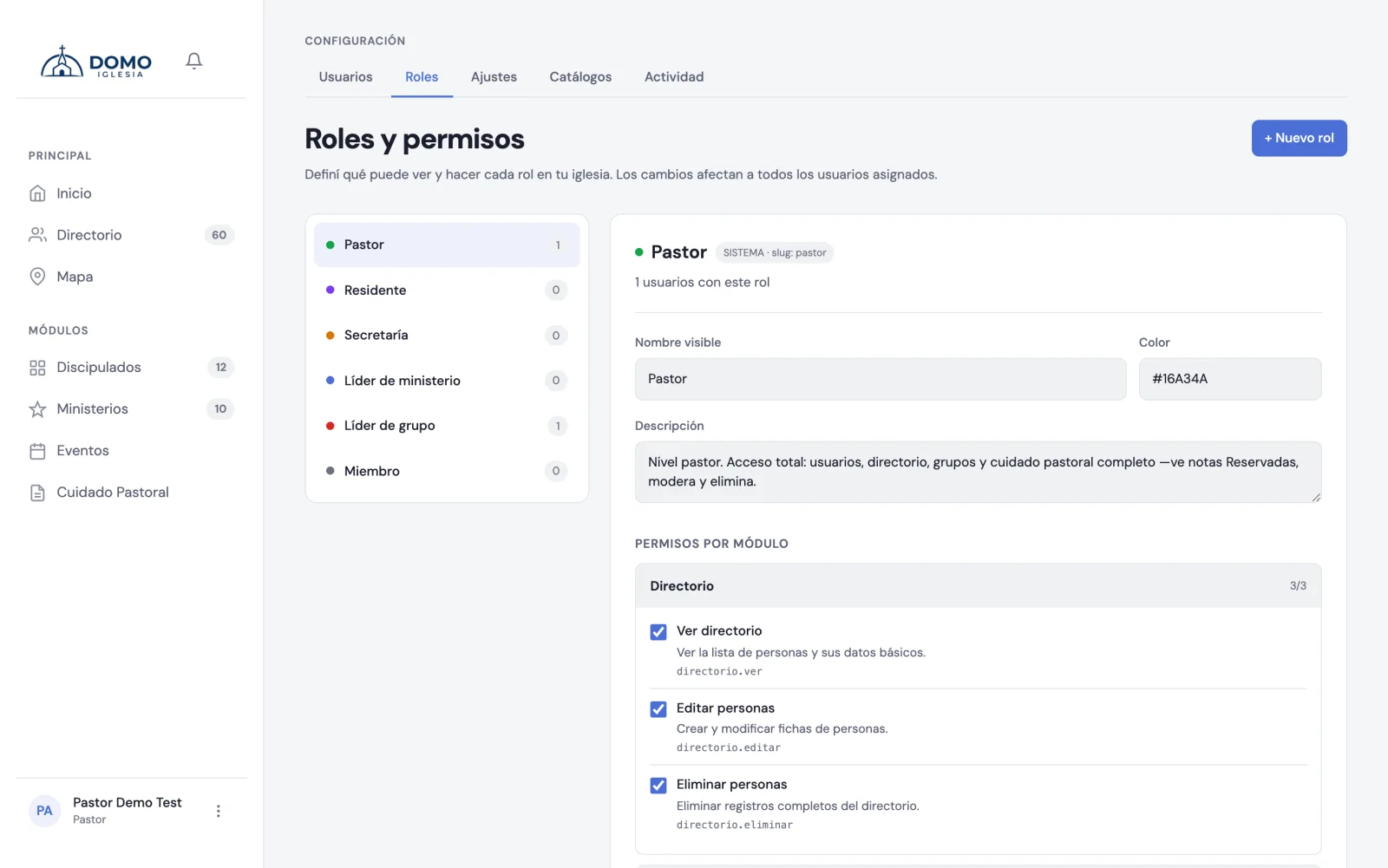Select the Residente role
The height and width of the screenshot is (868, 1388).
tap(447, 290)
